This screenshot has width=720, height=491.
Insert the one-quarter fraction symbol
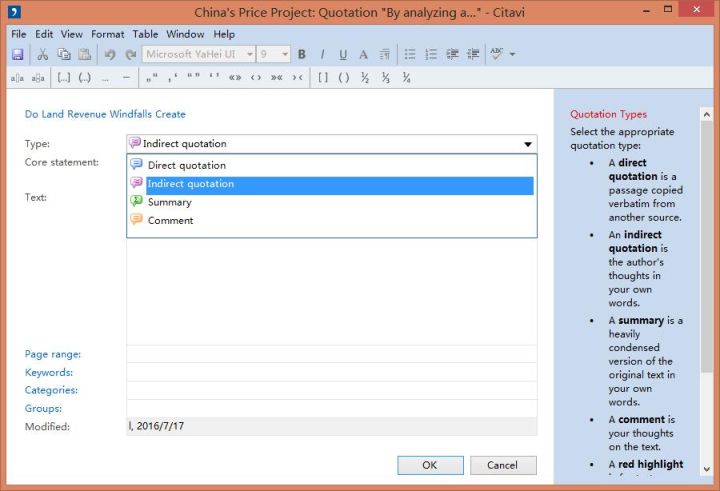coord(406,78)
